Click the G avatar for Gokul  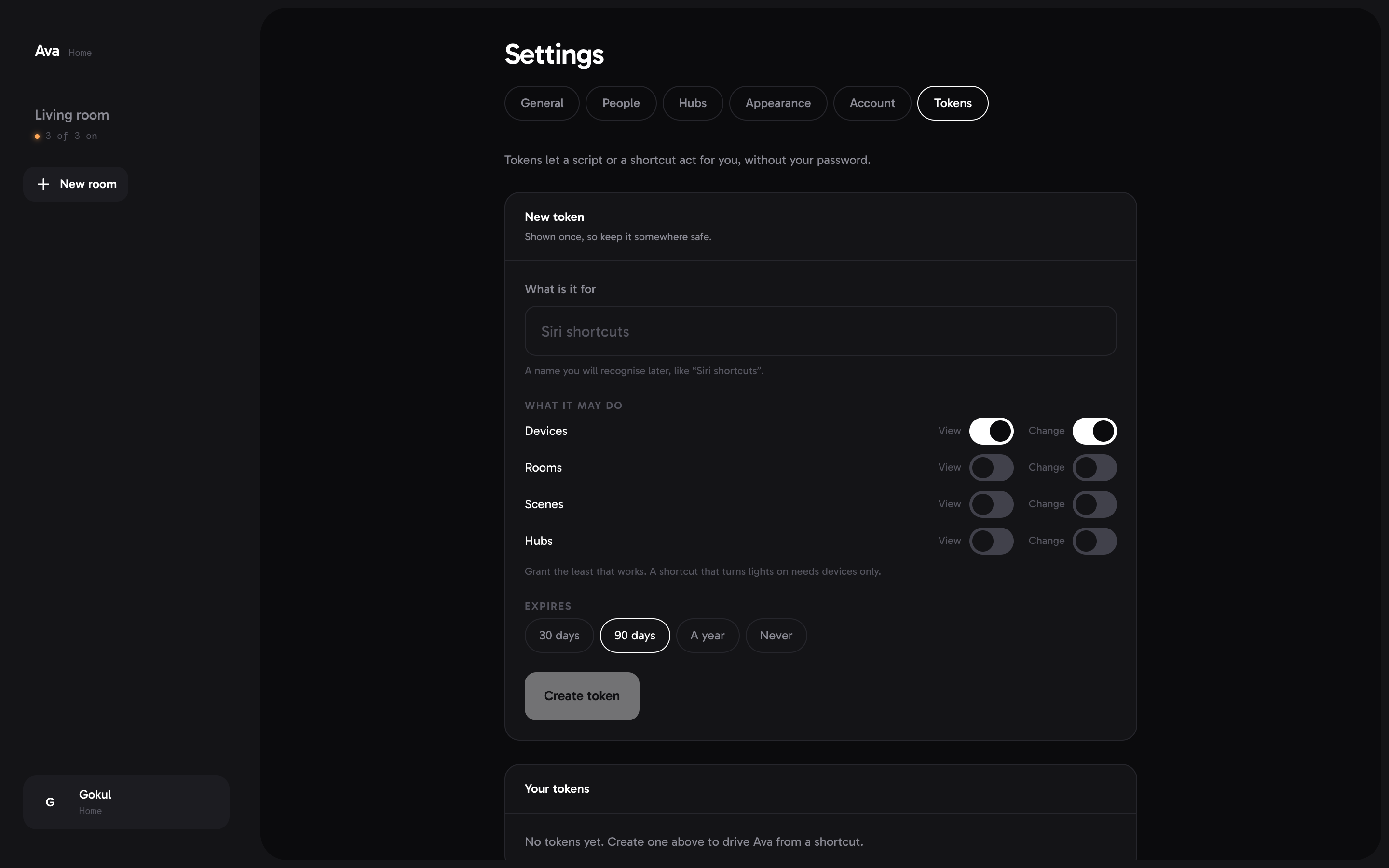point(50,802)
